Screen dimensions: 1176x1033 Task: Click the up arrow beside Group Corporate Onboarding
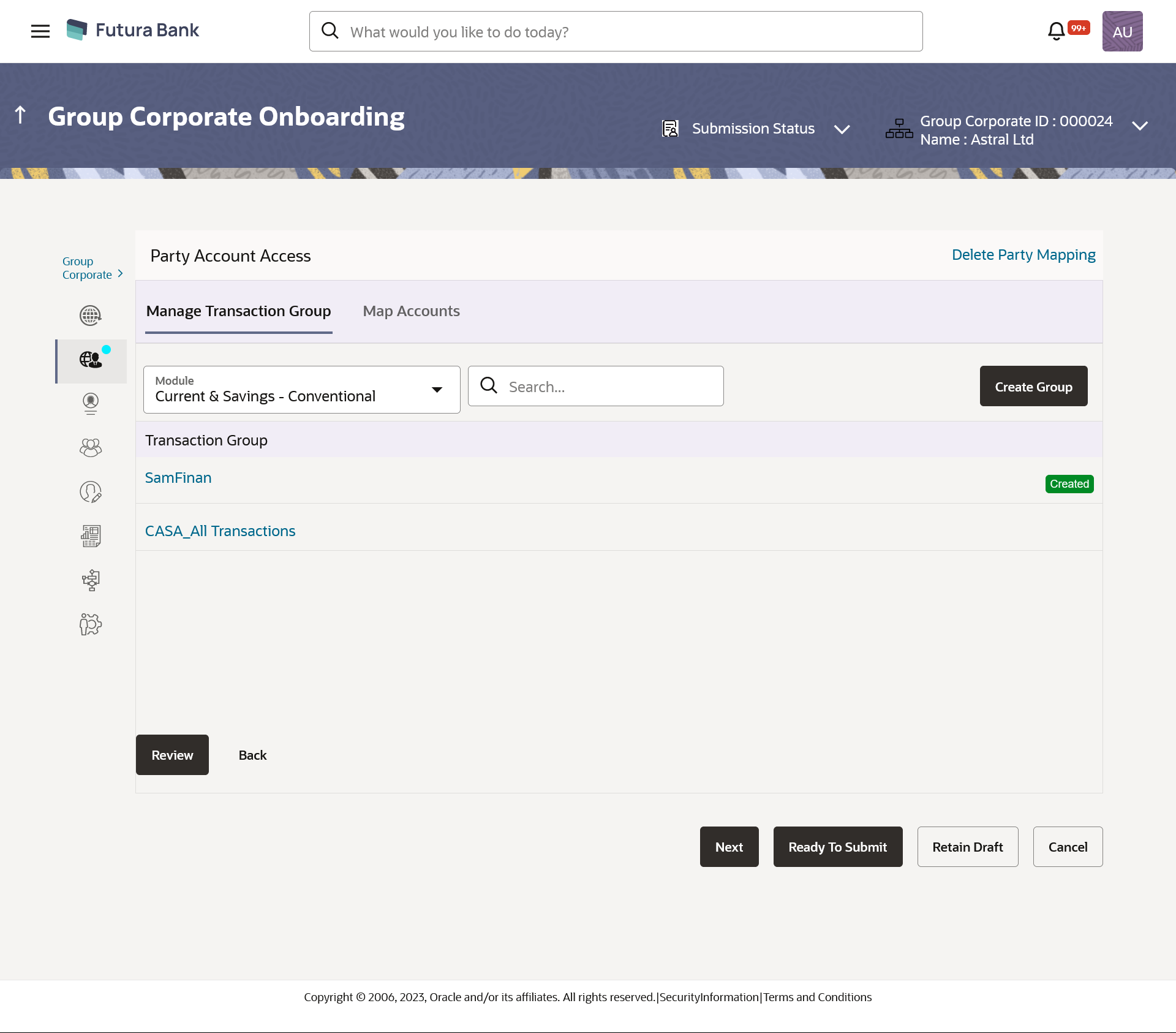(20, 115)
